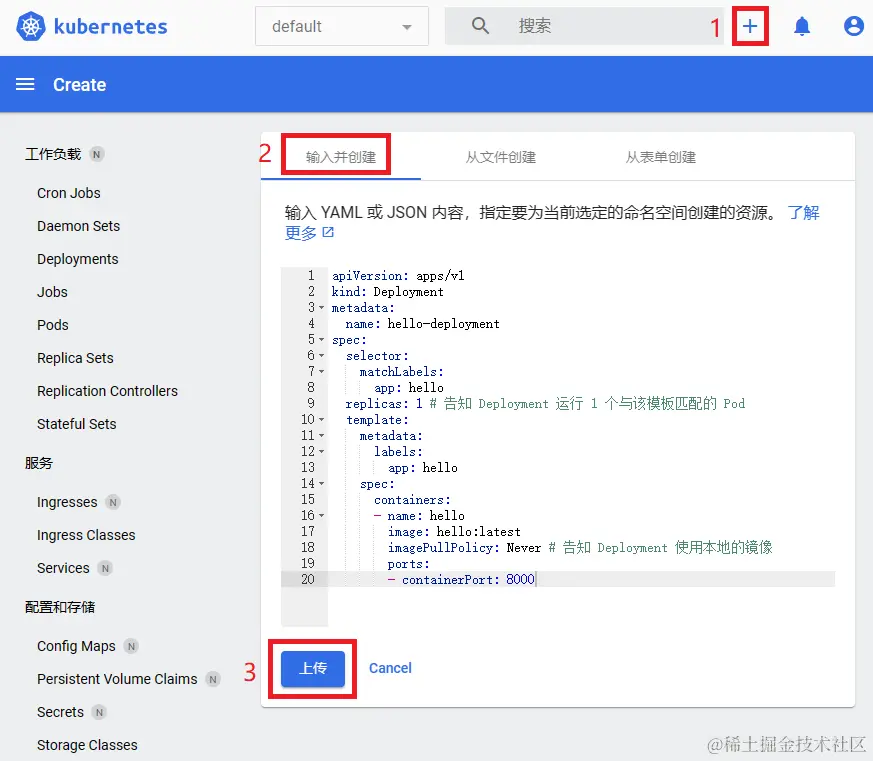The height and width of the screenshot is (761, 873).
Task: Open the create resource plus icon
Action: coord(750,26)
